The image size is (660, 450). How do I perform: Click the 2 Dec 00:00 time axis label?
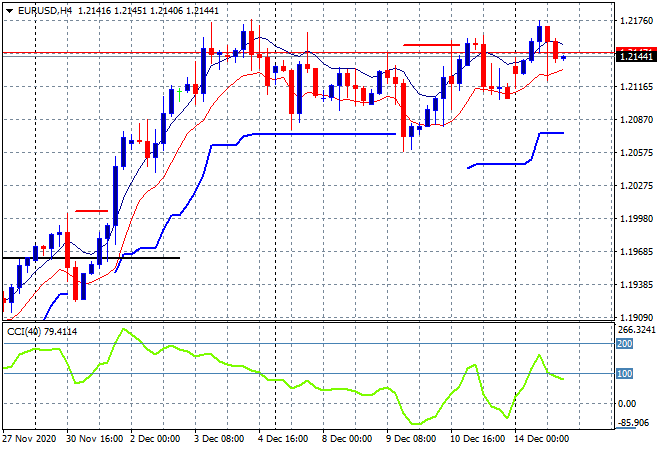tap(155, 439)
